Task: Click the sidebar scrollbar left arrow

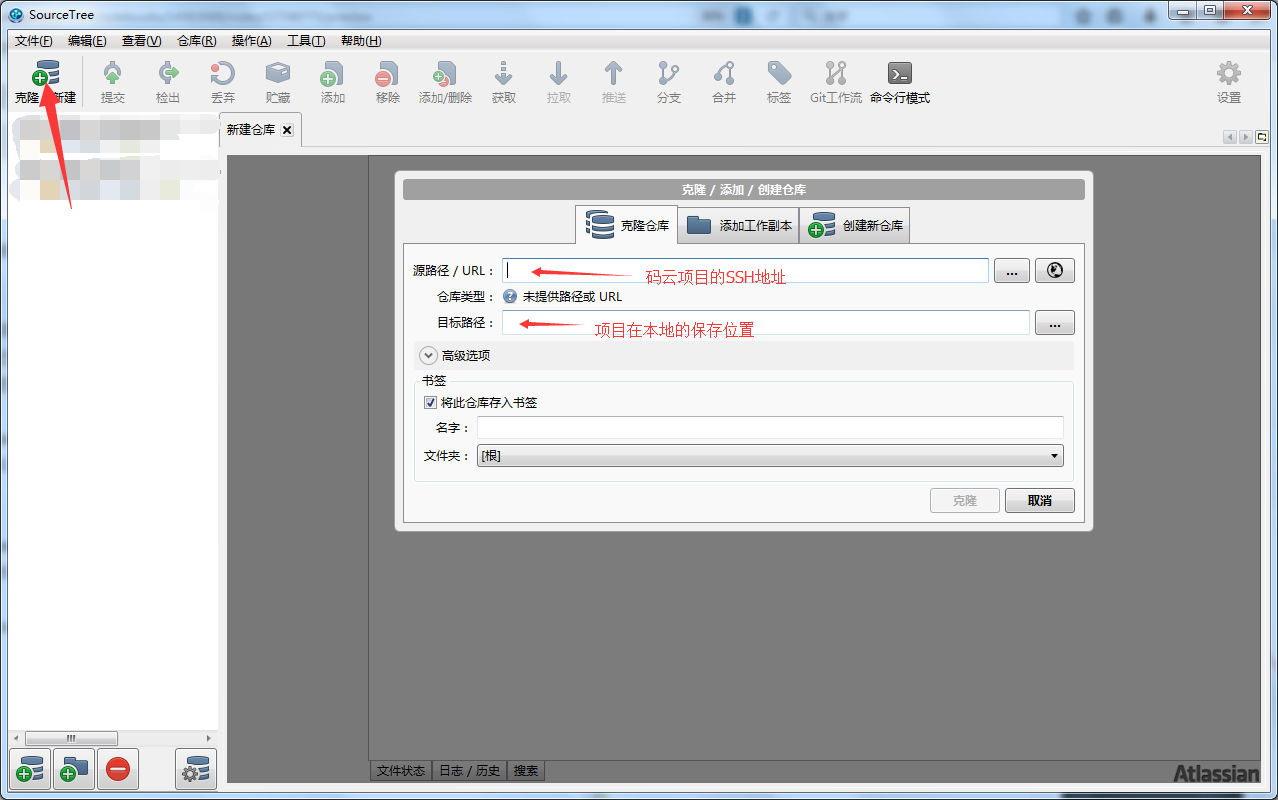Action: [x=15, y=738]
